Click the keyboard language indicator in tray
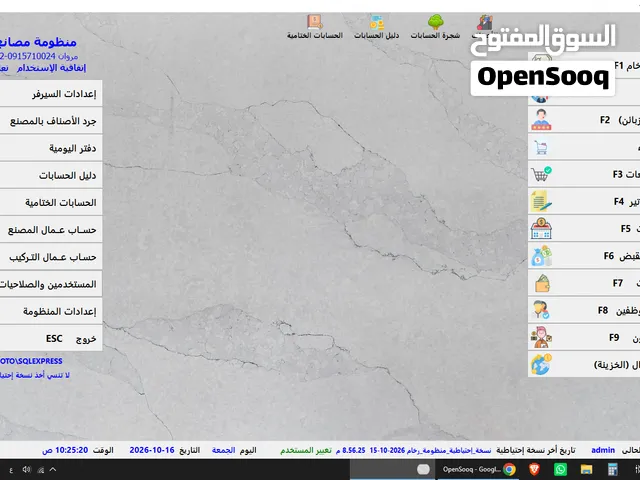The image size is (640, 480). tap(11, 470)
